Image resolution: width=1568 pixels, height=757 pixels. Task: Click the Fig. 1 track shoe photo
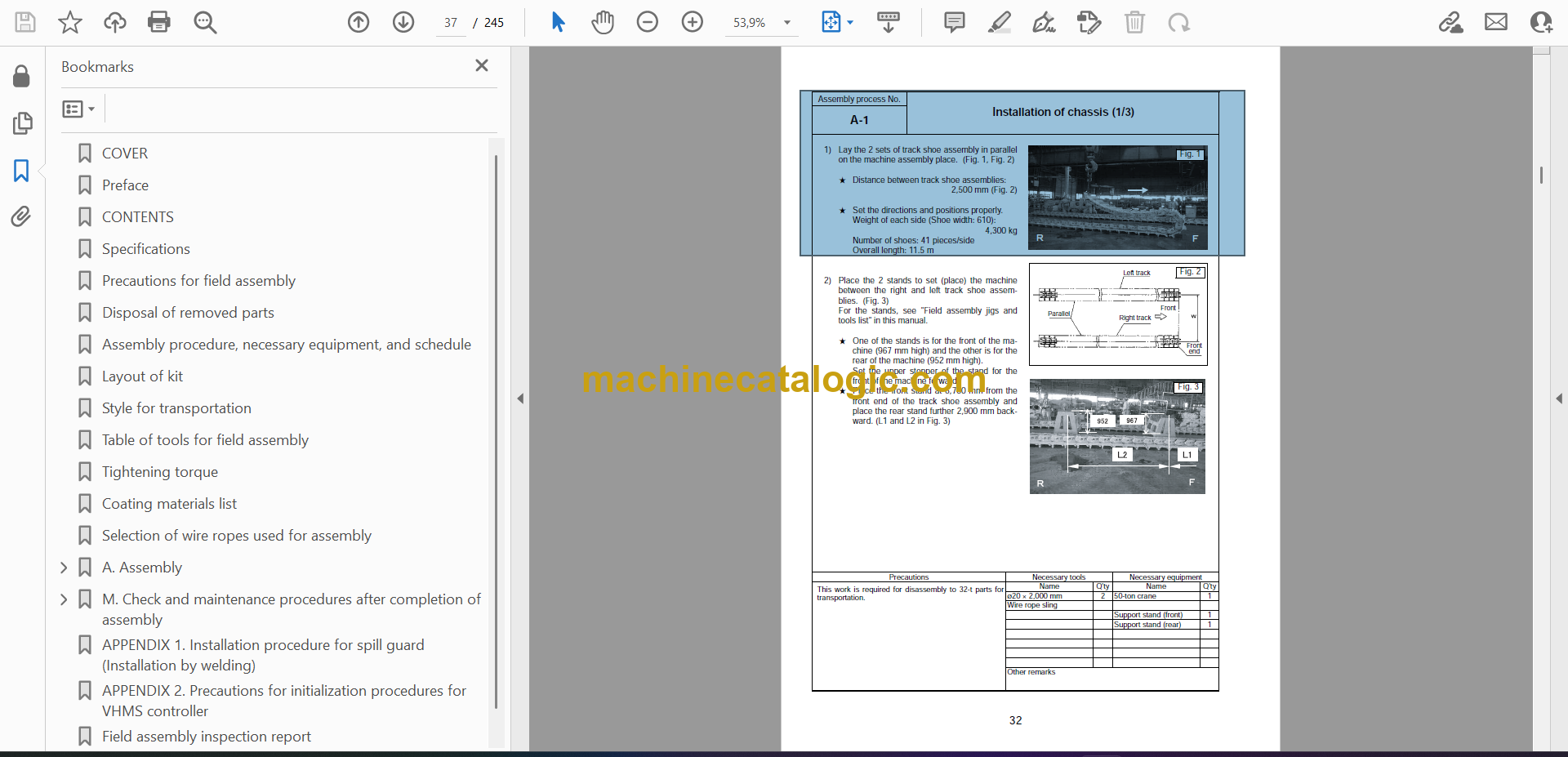pos(1117,198)
